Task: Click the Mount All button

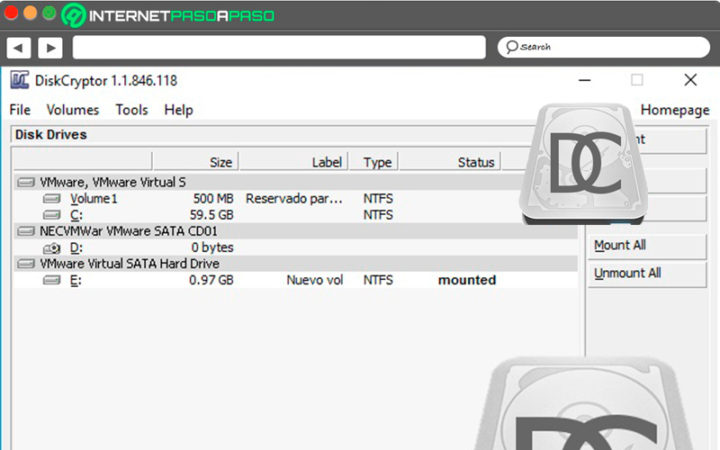Action: pos(647,246)
